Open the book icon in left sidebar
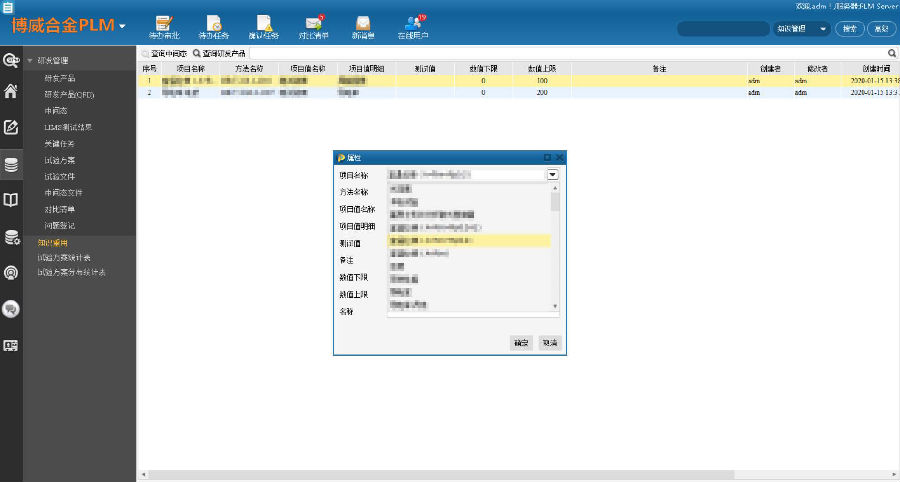 click(x=11, y=200)
